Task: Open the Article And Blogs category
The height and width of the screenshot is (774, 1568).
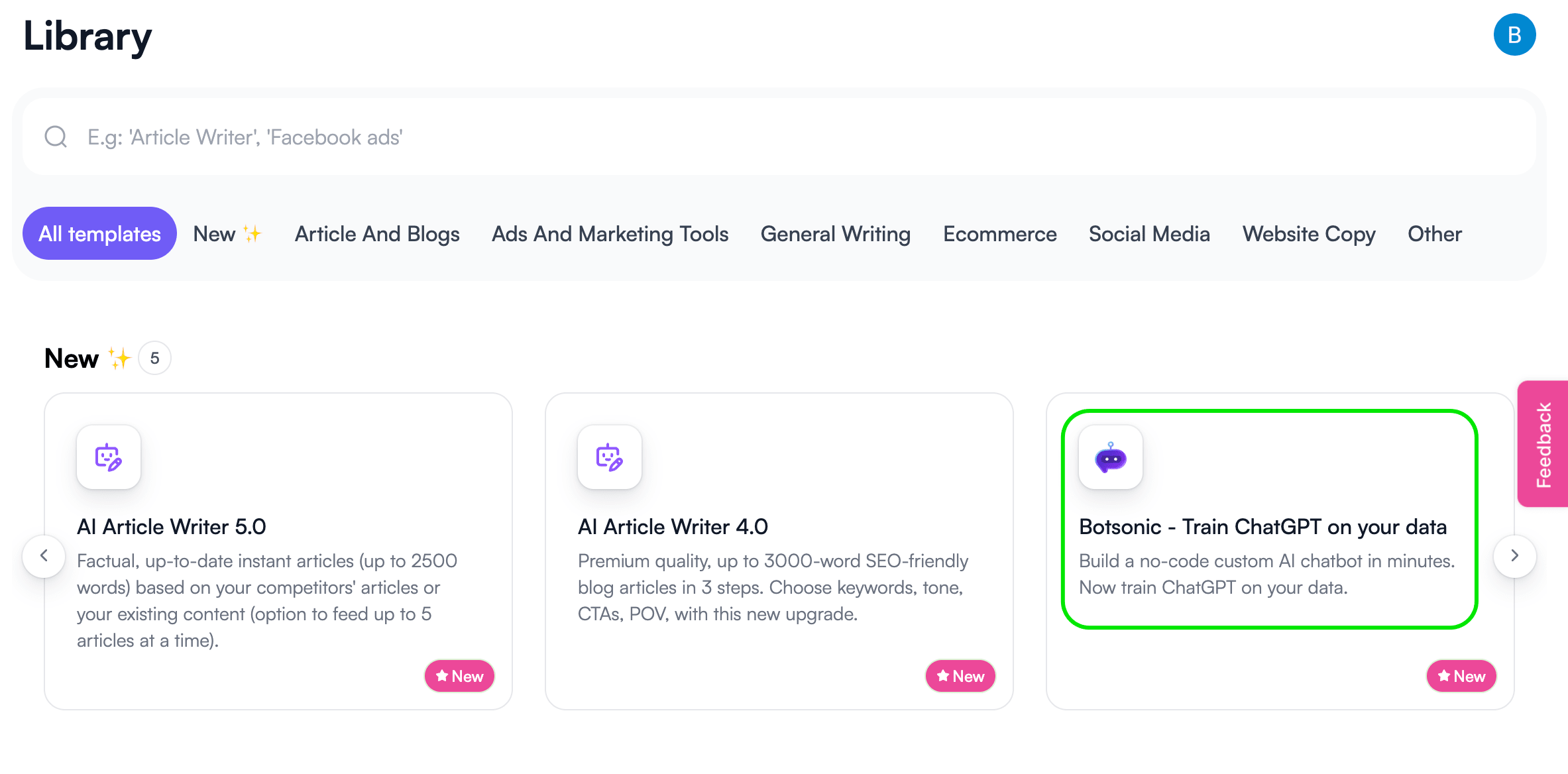Action: pos(376,233)
